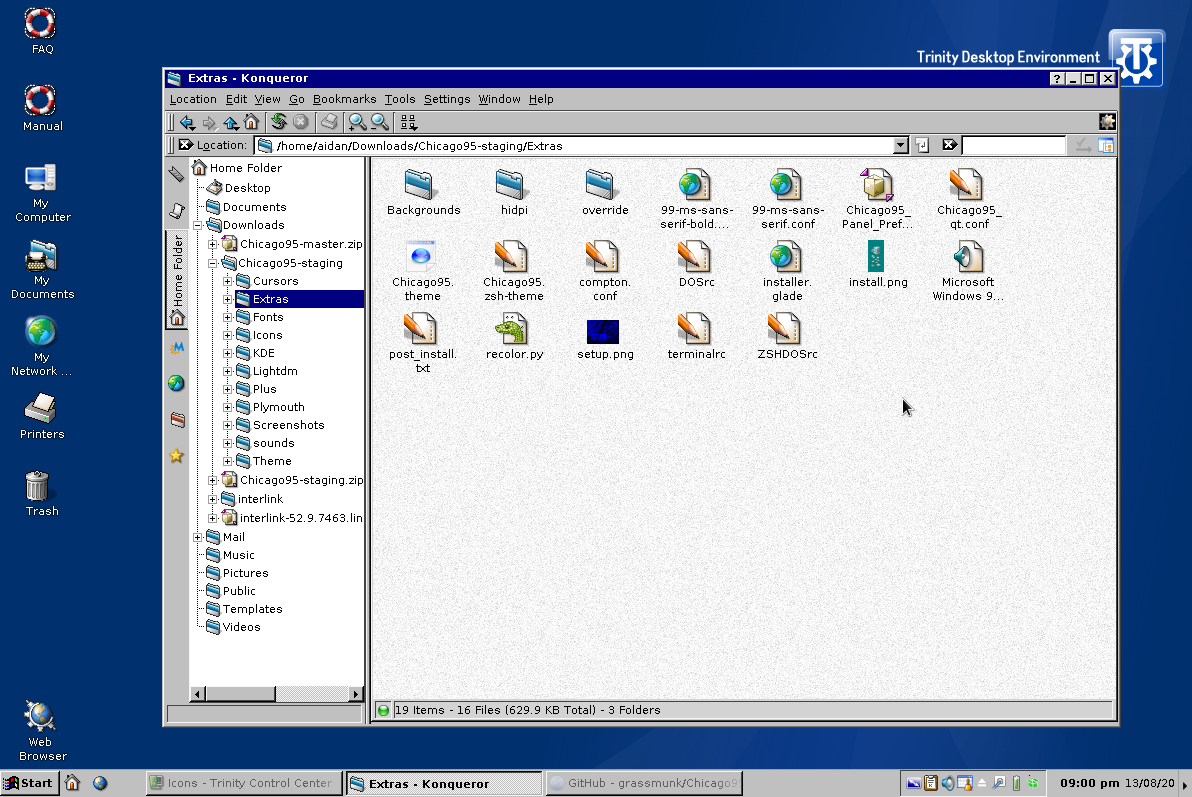1192x797 pixels.
Task: Open the hidpi folder
Action: 514,192
